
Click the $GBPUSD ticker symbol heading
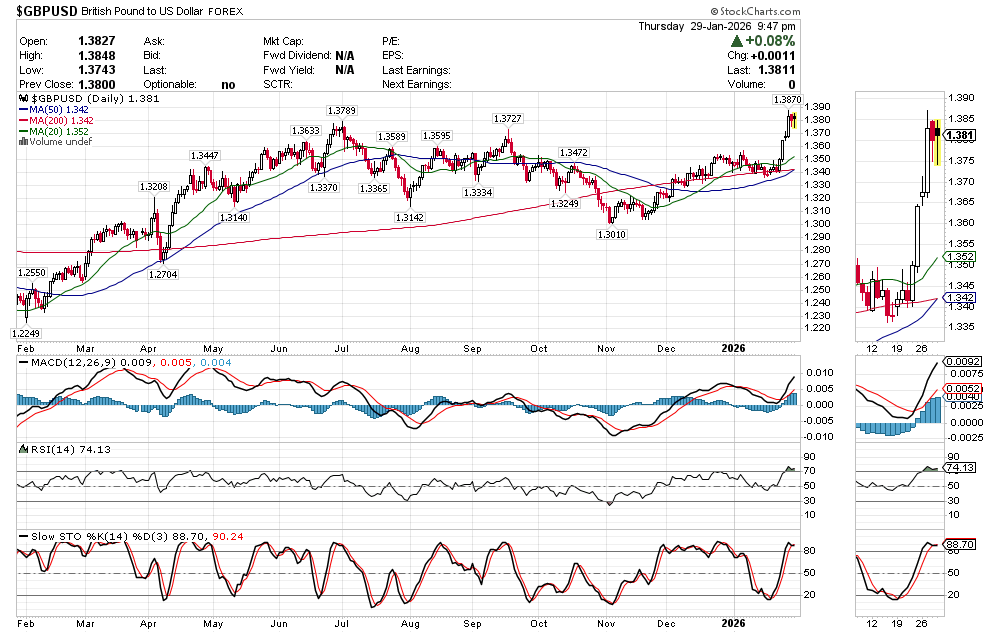point(50,14)
